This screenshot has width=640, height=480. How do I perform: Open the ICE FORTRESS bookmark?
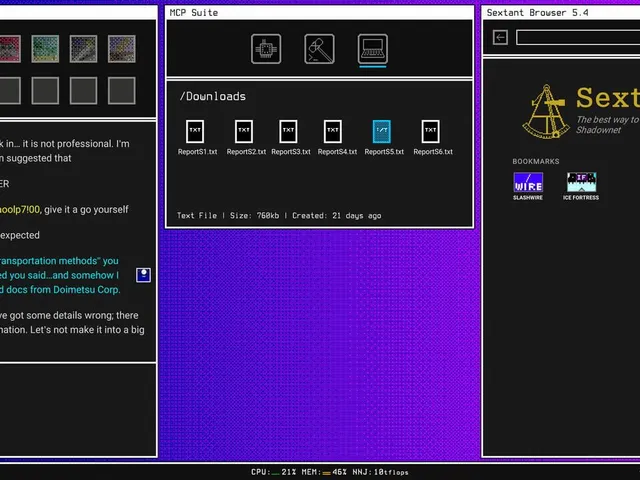[581, 186]
